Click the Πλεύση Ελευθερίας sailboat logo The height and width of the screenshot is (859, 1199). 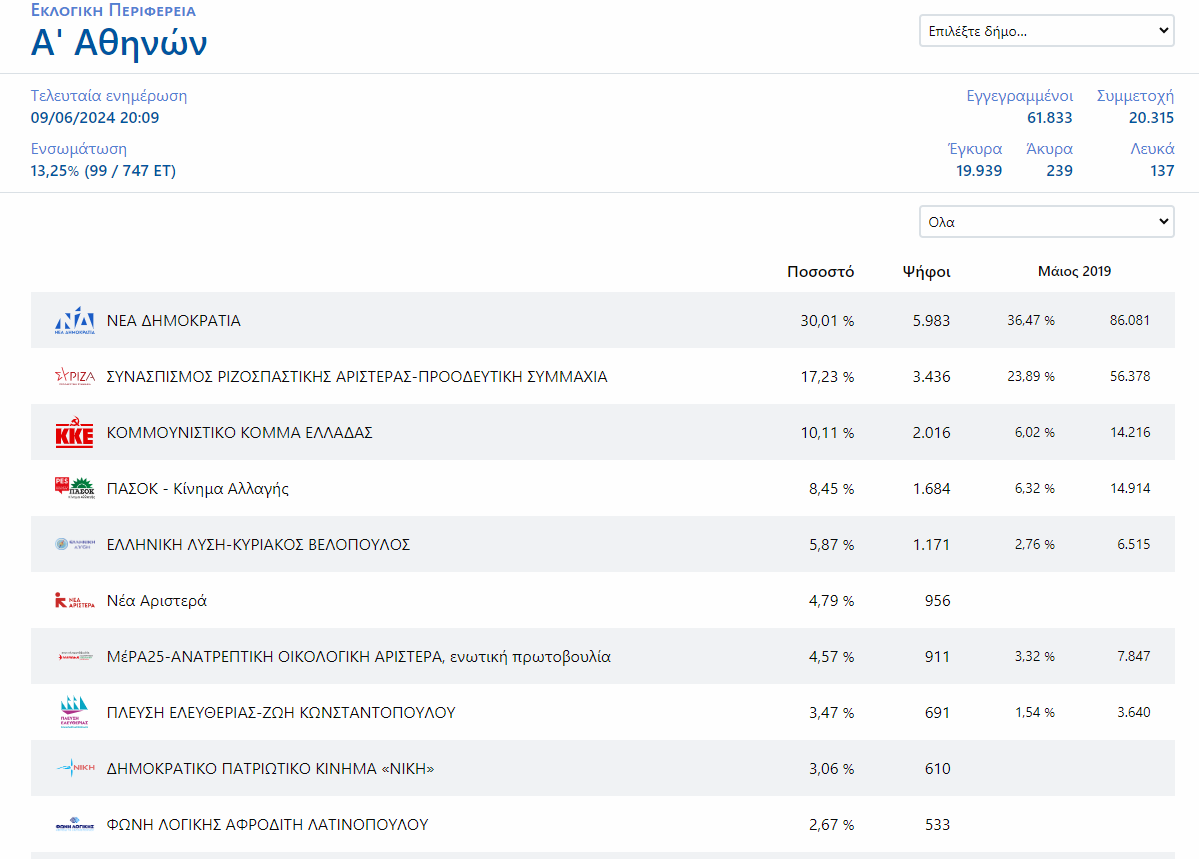(x=74, y=712)
